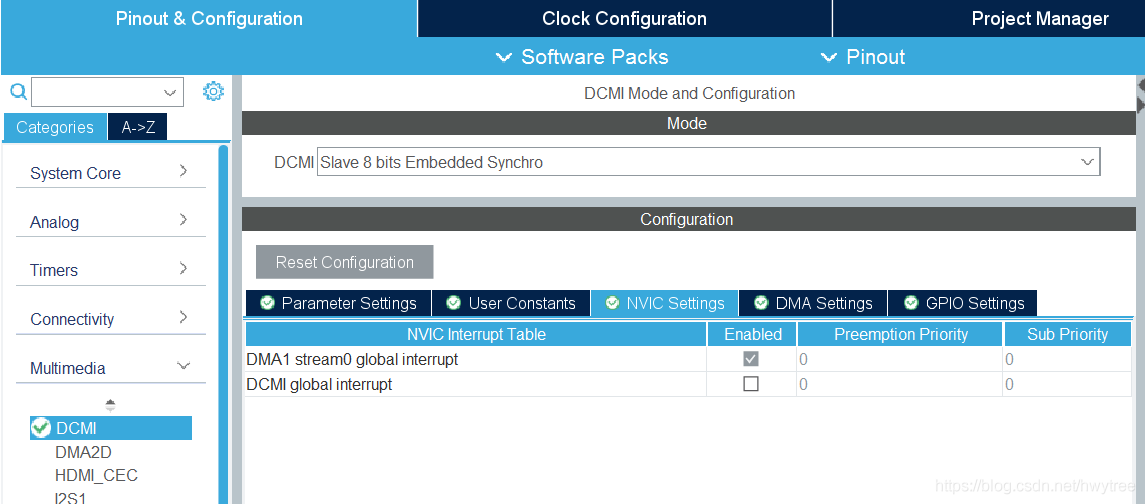Click the Parameter Settings green status icon
Image resolution: width=1145 pixels, height=504 pixels.
(267, 302)
